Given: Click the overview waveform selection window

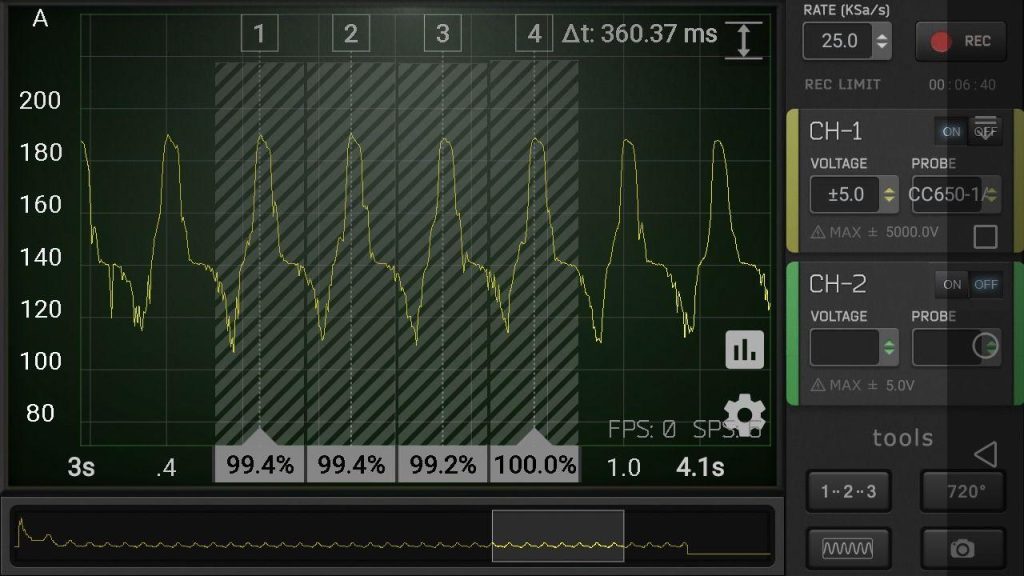Looking at the screenshot, I should [x=557, y=535].
